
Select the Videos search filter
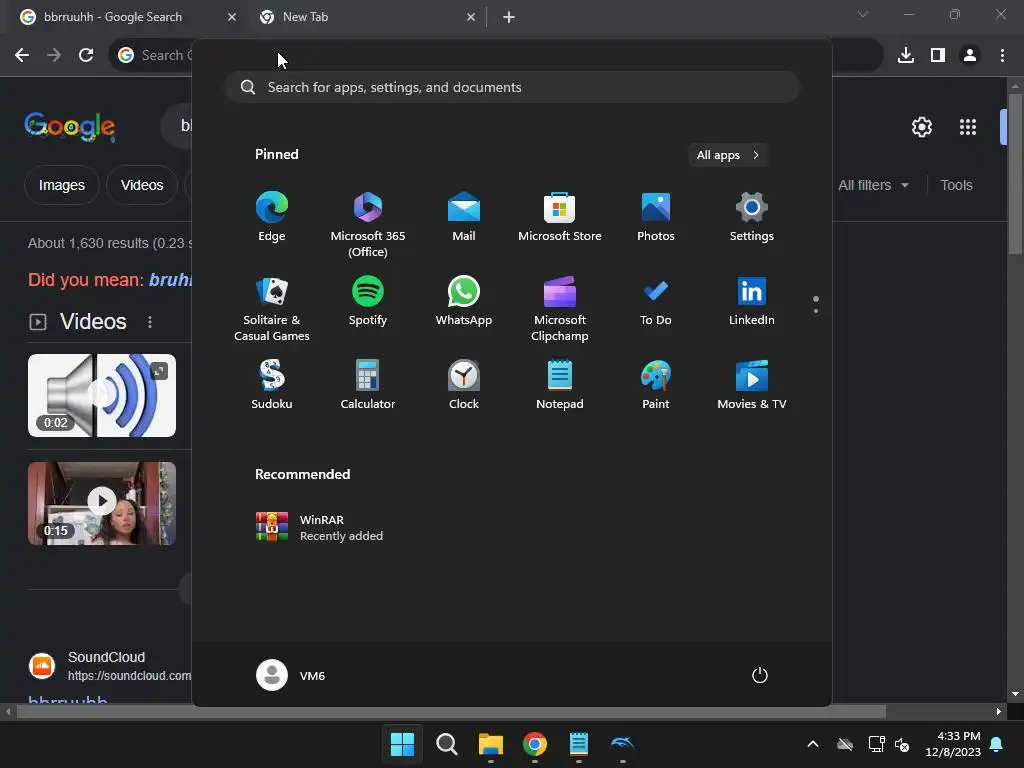coord(142,185)
